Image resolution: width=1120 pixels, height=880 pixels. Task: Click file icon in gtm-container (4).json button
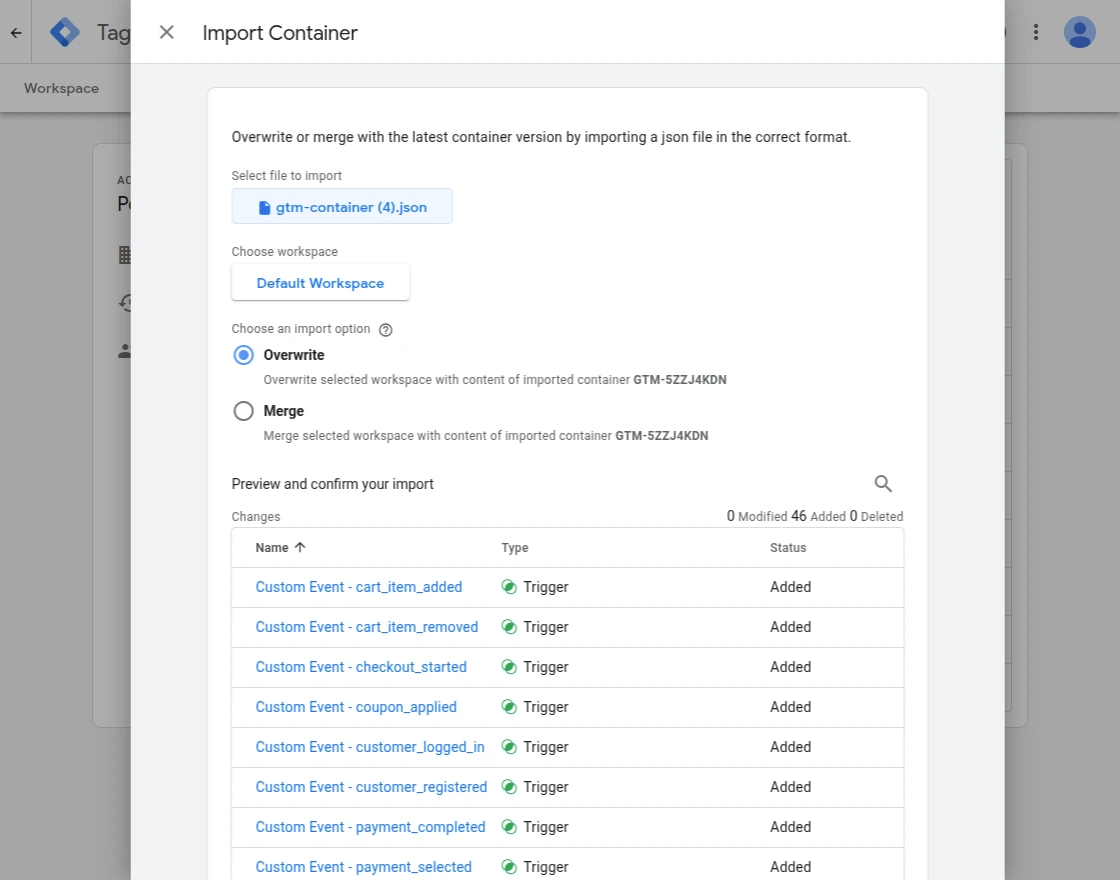pyautogui.click(x=264, y=207)
